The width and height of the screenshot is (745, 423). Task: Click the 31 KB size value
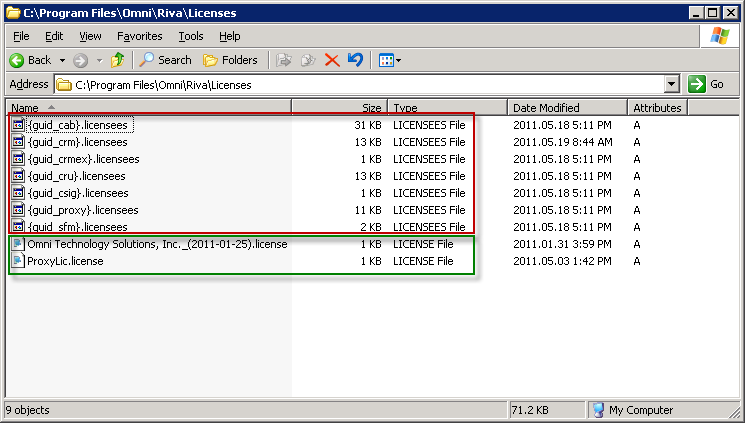368,125
